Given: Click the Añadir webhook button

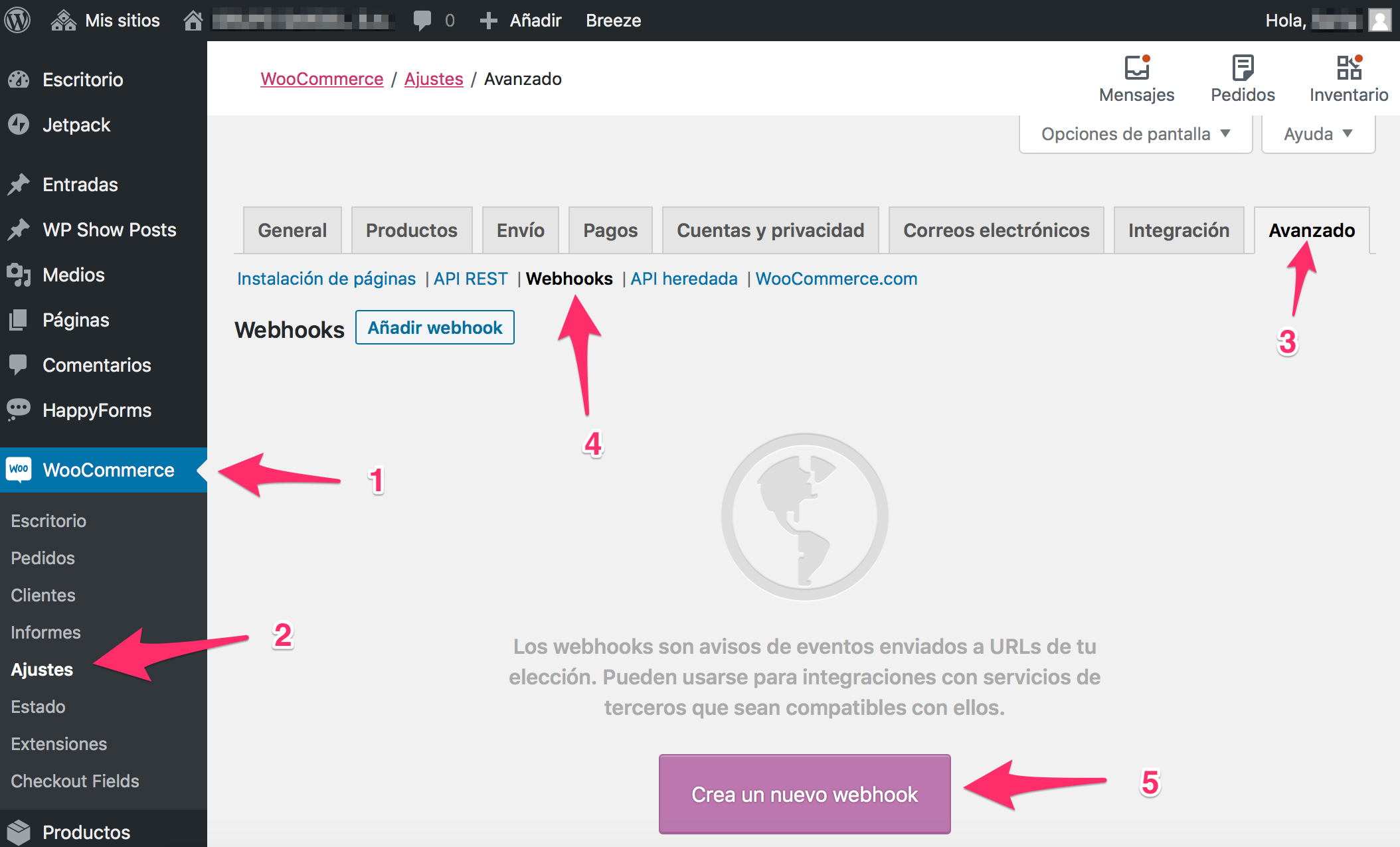Looking at the screenshot, I should point(435,327).
